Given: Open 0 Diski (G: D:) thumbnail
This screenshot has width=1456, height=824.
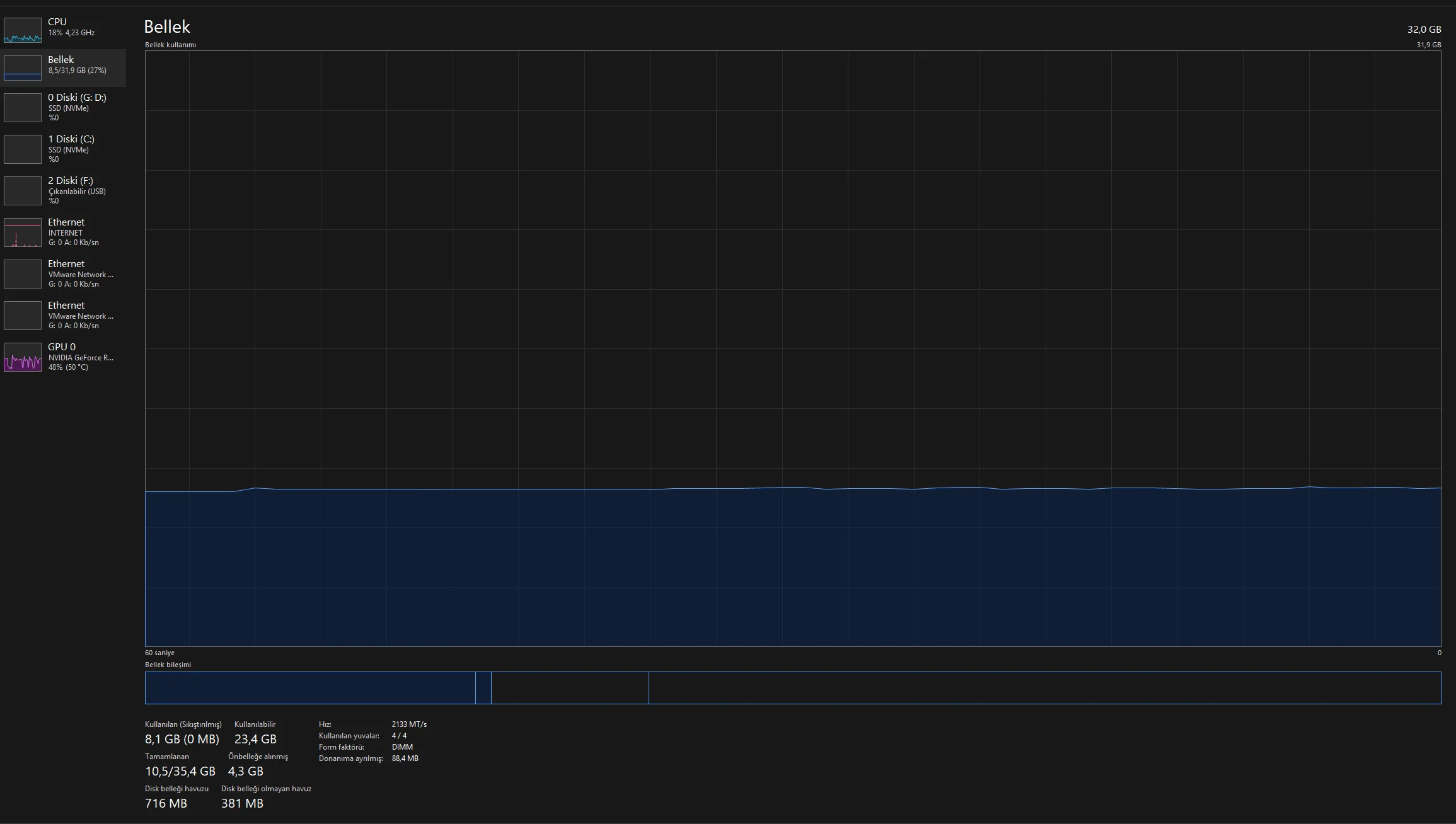Looking at the screenshot, I should pyautogui.click(x=23, y=108).
